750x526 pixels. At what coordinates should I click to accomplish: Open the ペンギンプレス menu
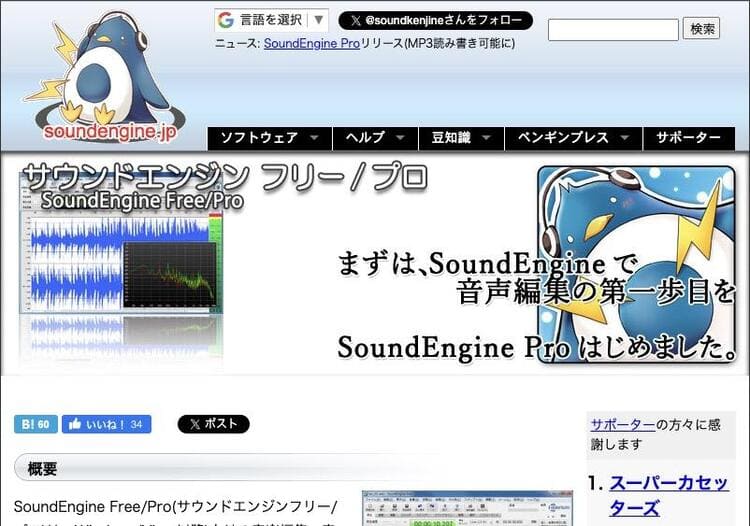click(574, 138)
